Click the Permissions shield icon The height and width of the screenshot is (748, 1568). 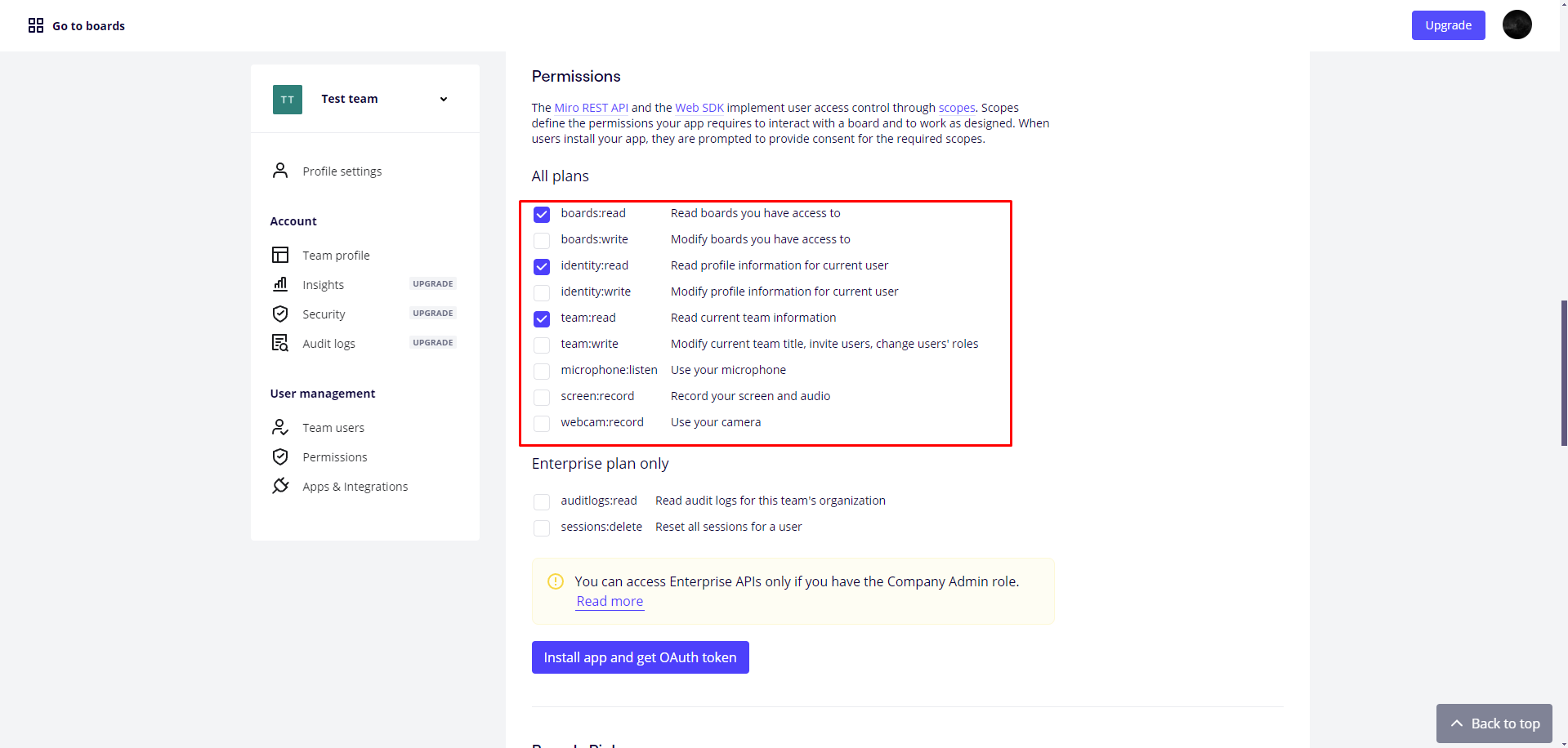click(x=280, y=456)
